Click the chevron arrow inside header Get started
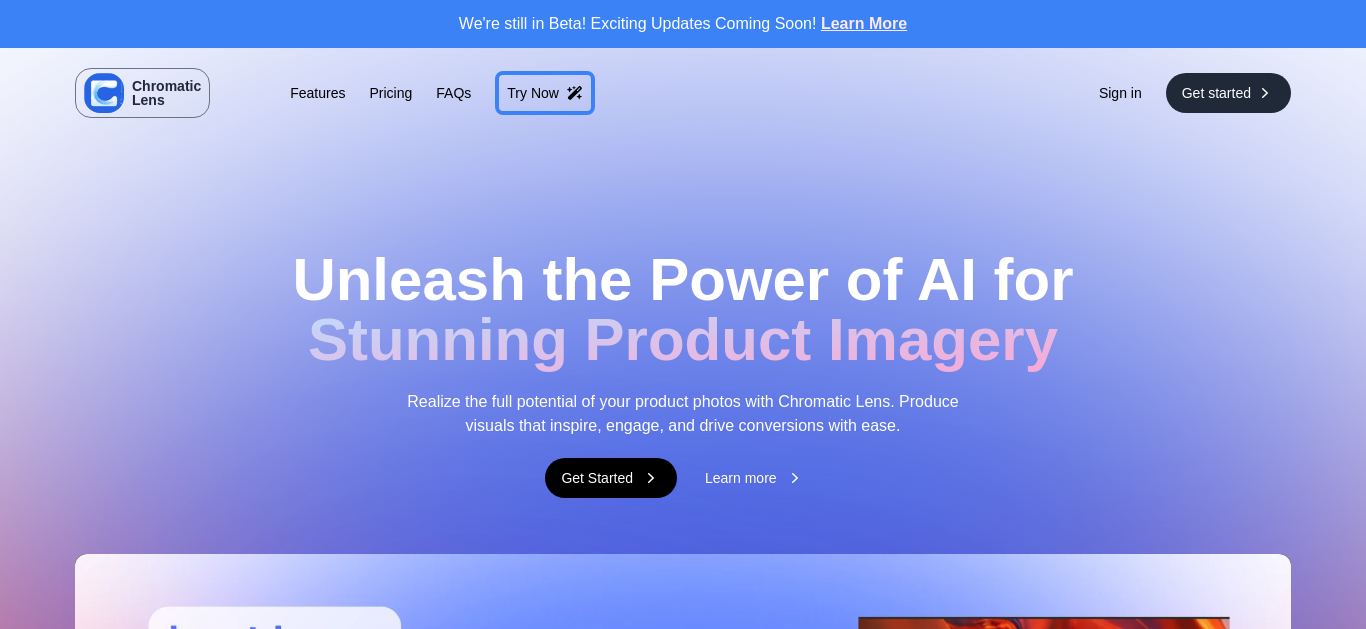The width and height of the screenshot is (1366, 629). coord(1264,93)
